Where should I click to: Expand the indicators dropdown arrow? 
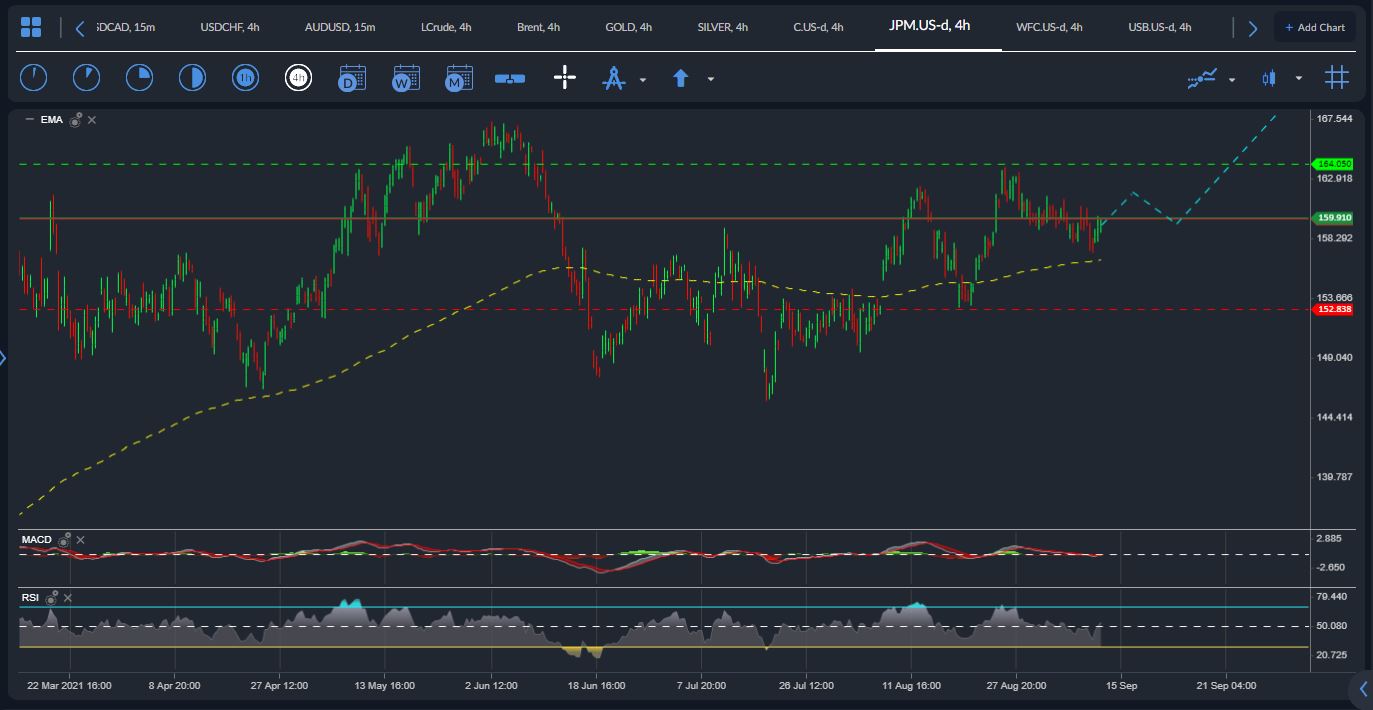click(1232, 79)
